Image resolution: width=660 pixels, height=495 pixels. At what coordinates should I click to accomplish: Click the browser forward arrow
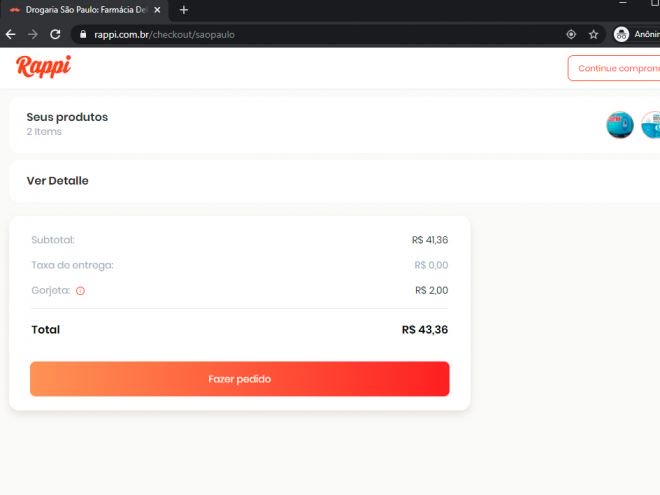coord(32,35)
